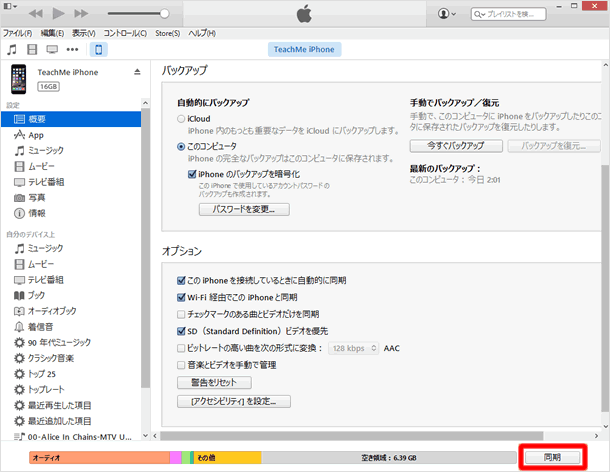Screen dimensions: 610x472
Task: Switch to the Movies library icon
Action: click(x=32, y=49)
